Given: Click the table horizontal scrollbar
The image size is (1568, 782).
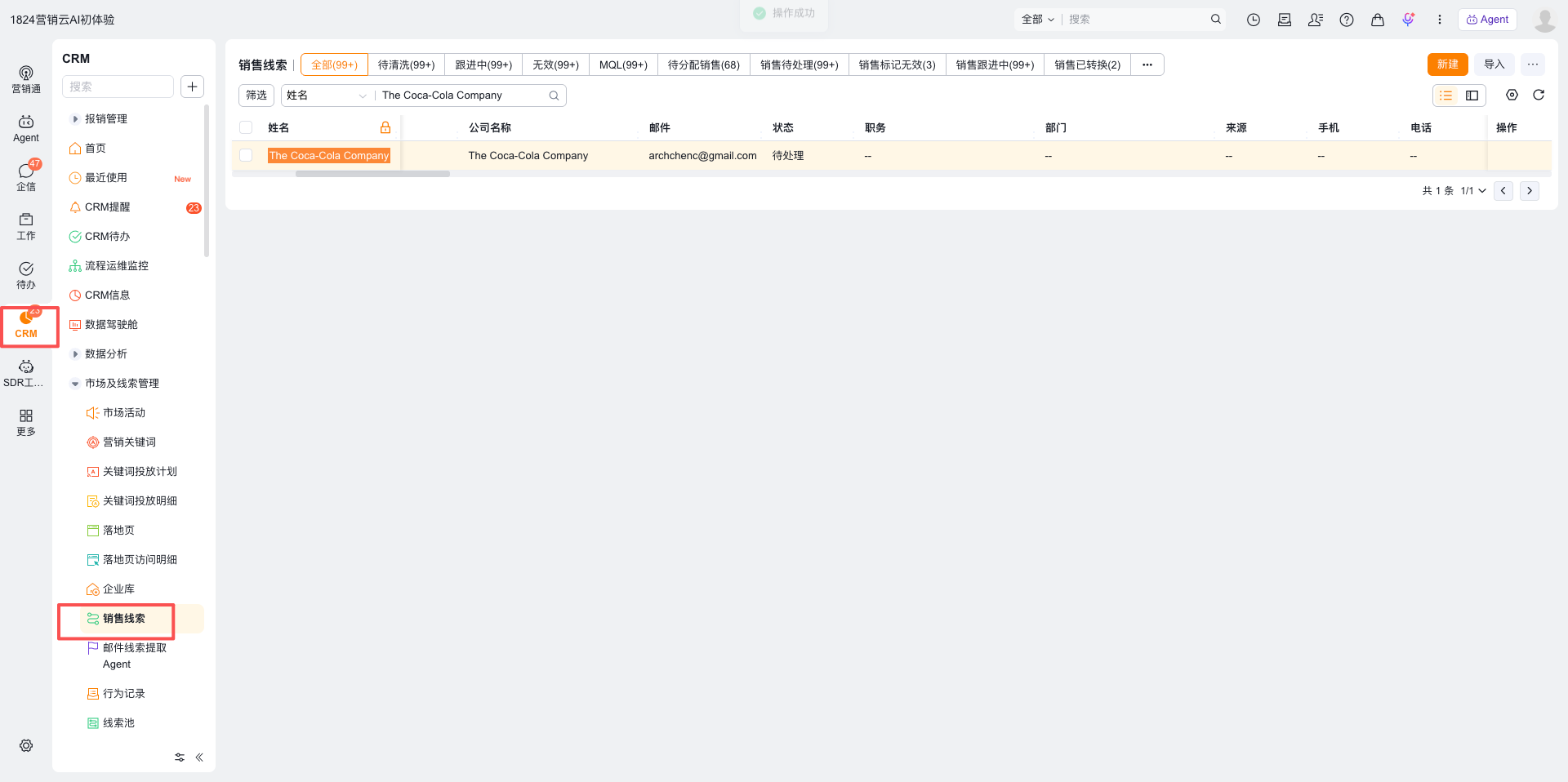Looking at the screenshot, I should pyautogui.click(x=372, y=174).
